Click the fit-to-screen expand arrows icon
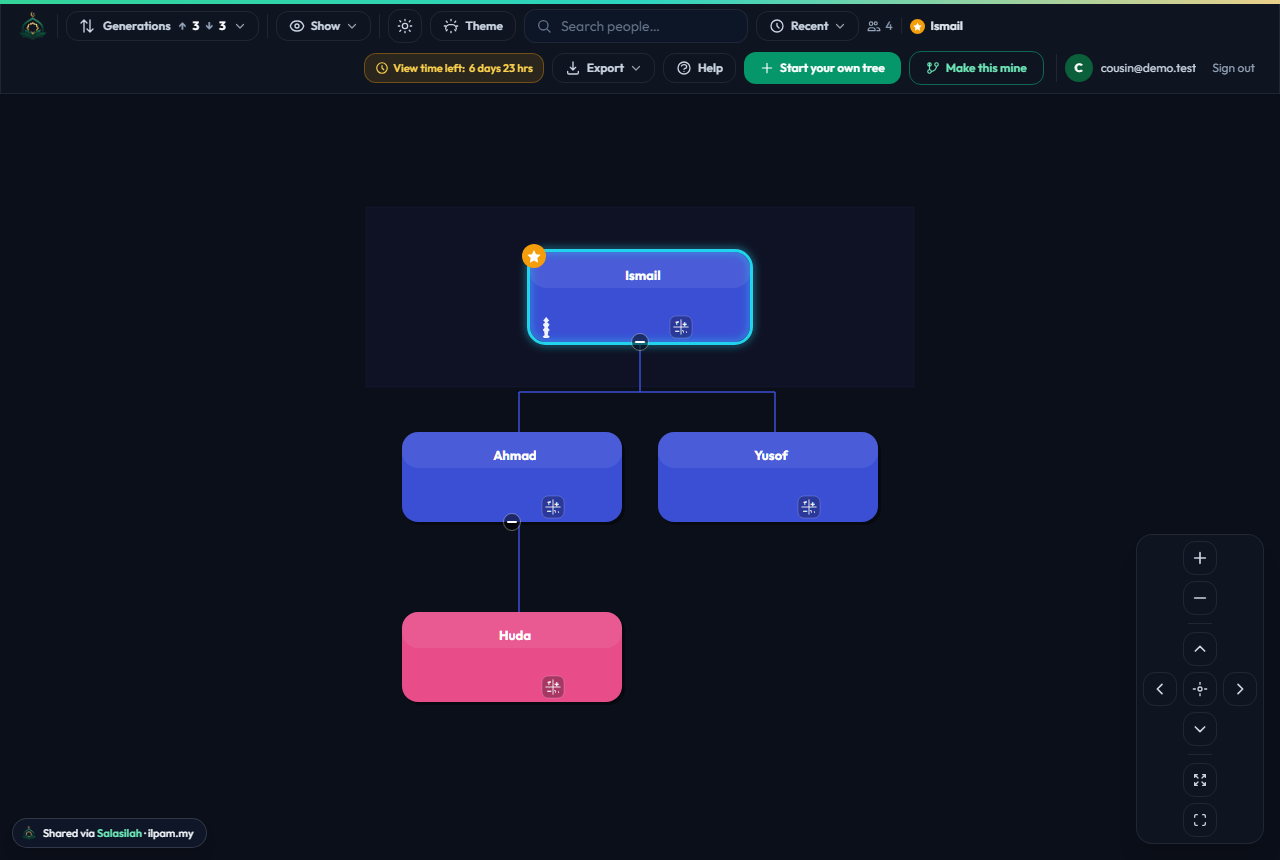The width and height of the screenshot is (1280, 860). tap(1200, 780)
